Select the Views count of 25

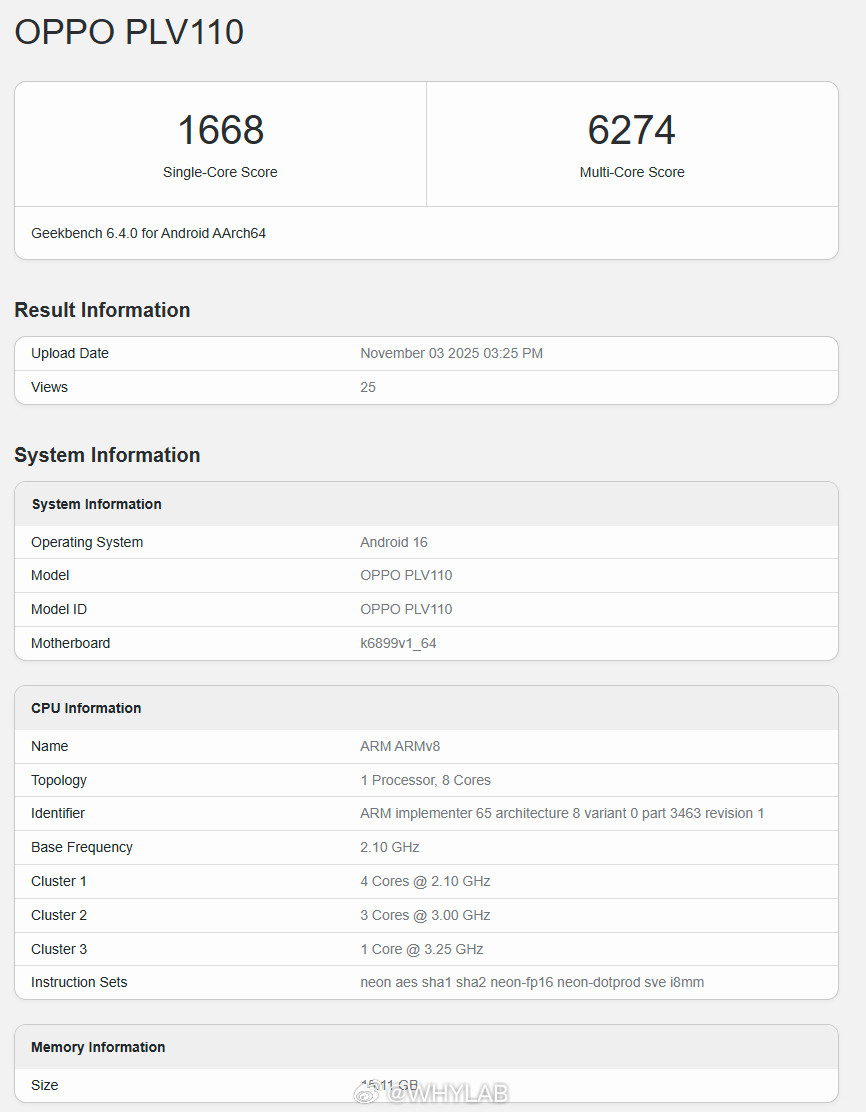tap(367, 387)
